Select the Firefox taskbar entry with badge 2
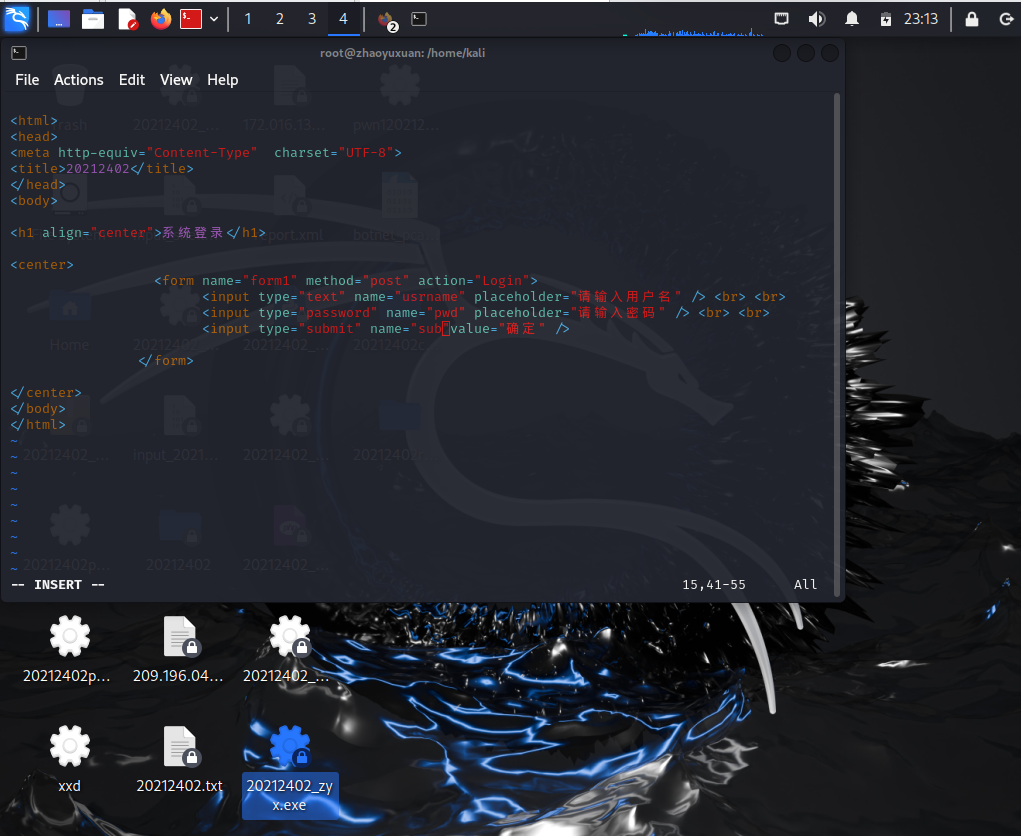The width and height of the screenshot is (1021, 836). coord(387,20)
